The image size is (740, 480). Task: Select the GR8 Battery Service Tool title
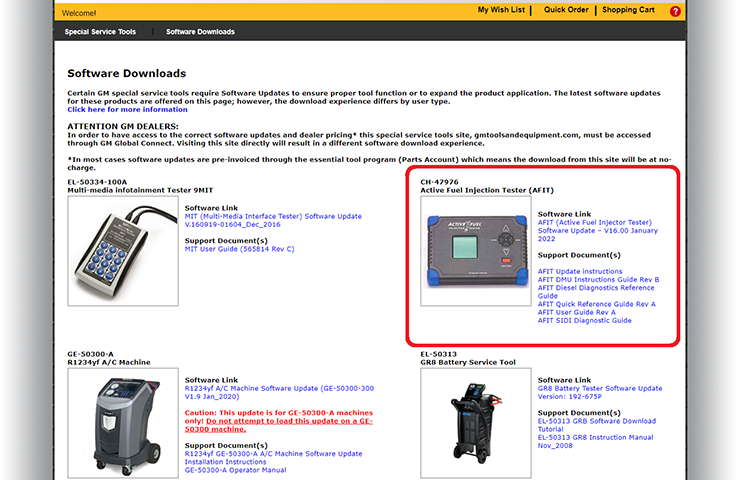tap(468, 362)
